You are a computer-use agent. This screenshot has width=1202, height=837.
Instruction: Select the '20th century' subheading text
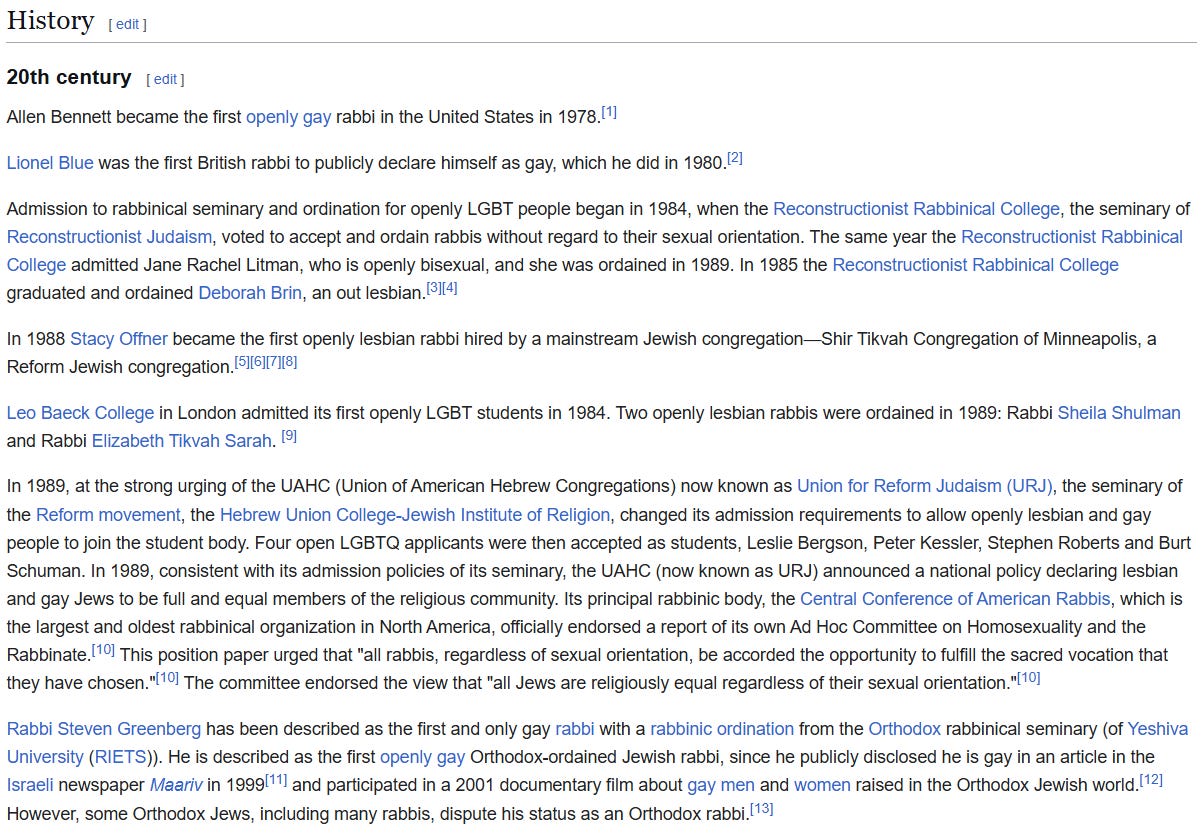coord(68,77)
